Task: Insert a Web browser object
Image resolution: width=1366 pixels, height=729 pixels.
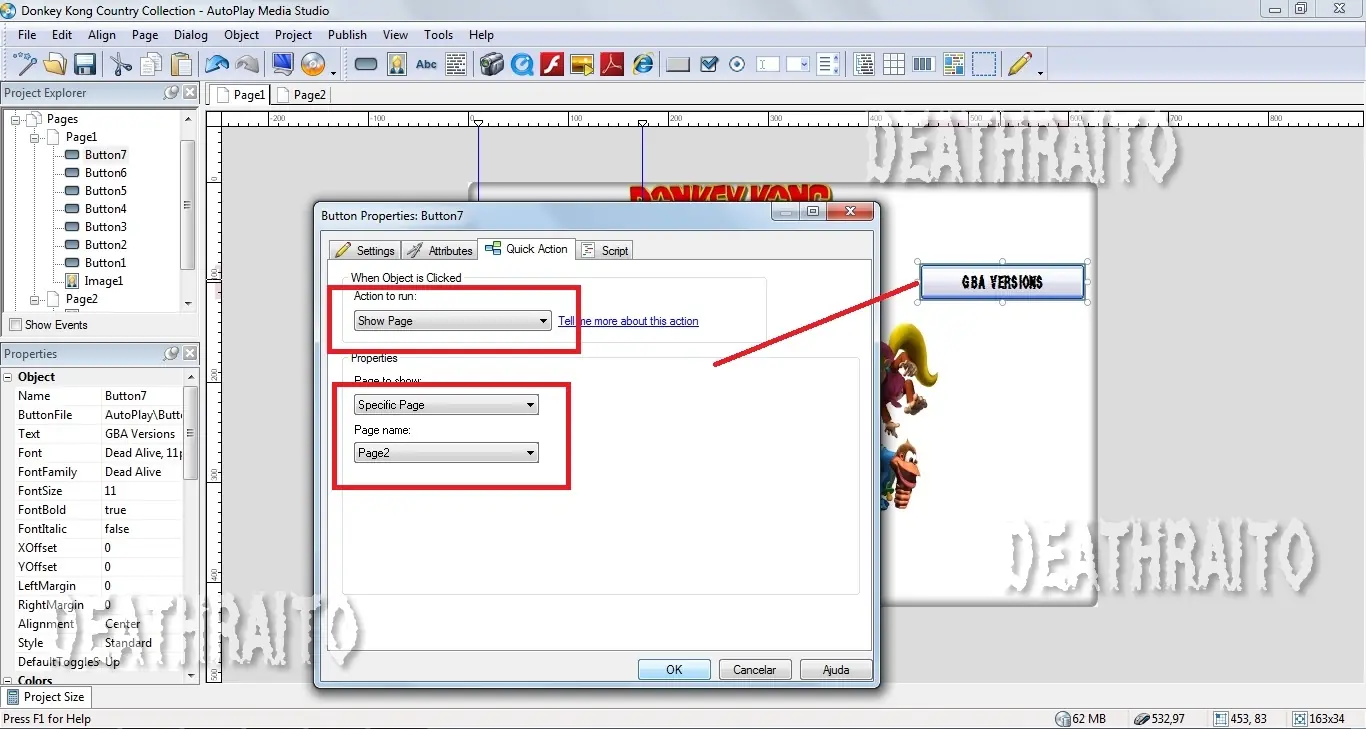Action: click(643, 65)
